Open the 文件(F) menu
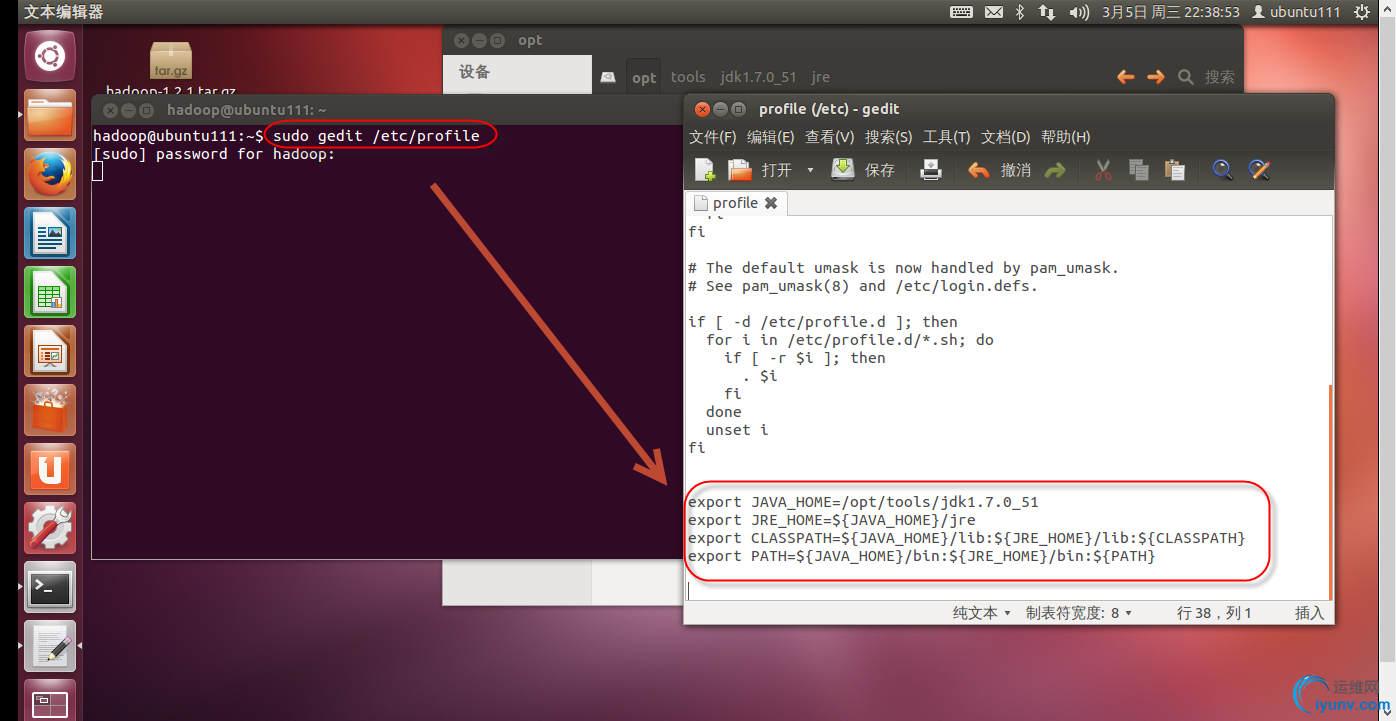Viewport: 1396px width, 721px height. (x=713, y=137)
